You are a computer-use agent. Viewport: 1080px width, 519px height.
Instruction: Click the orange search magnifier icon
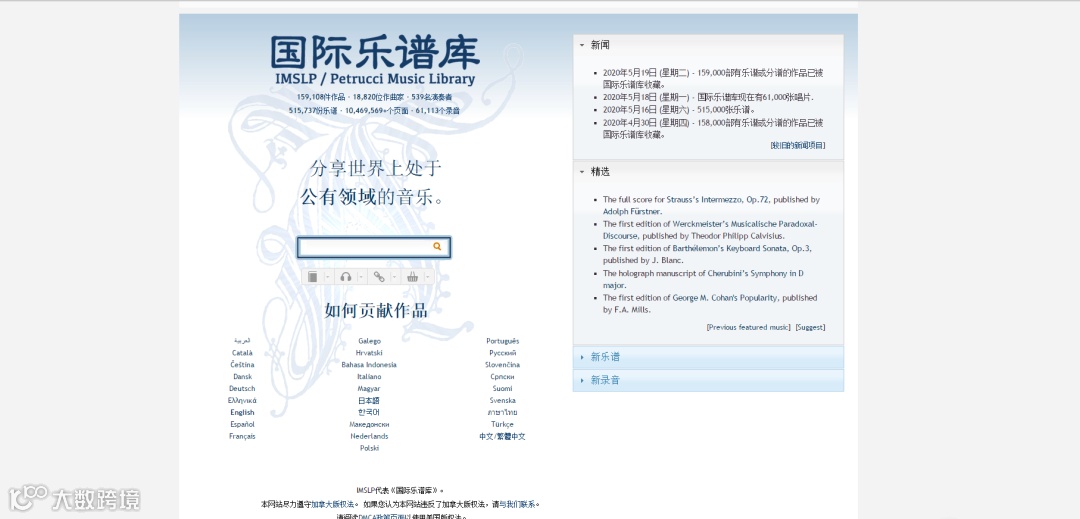pyautogui.click(x=437, y=246)
